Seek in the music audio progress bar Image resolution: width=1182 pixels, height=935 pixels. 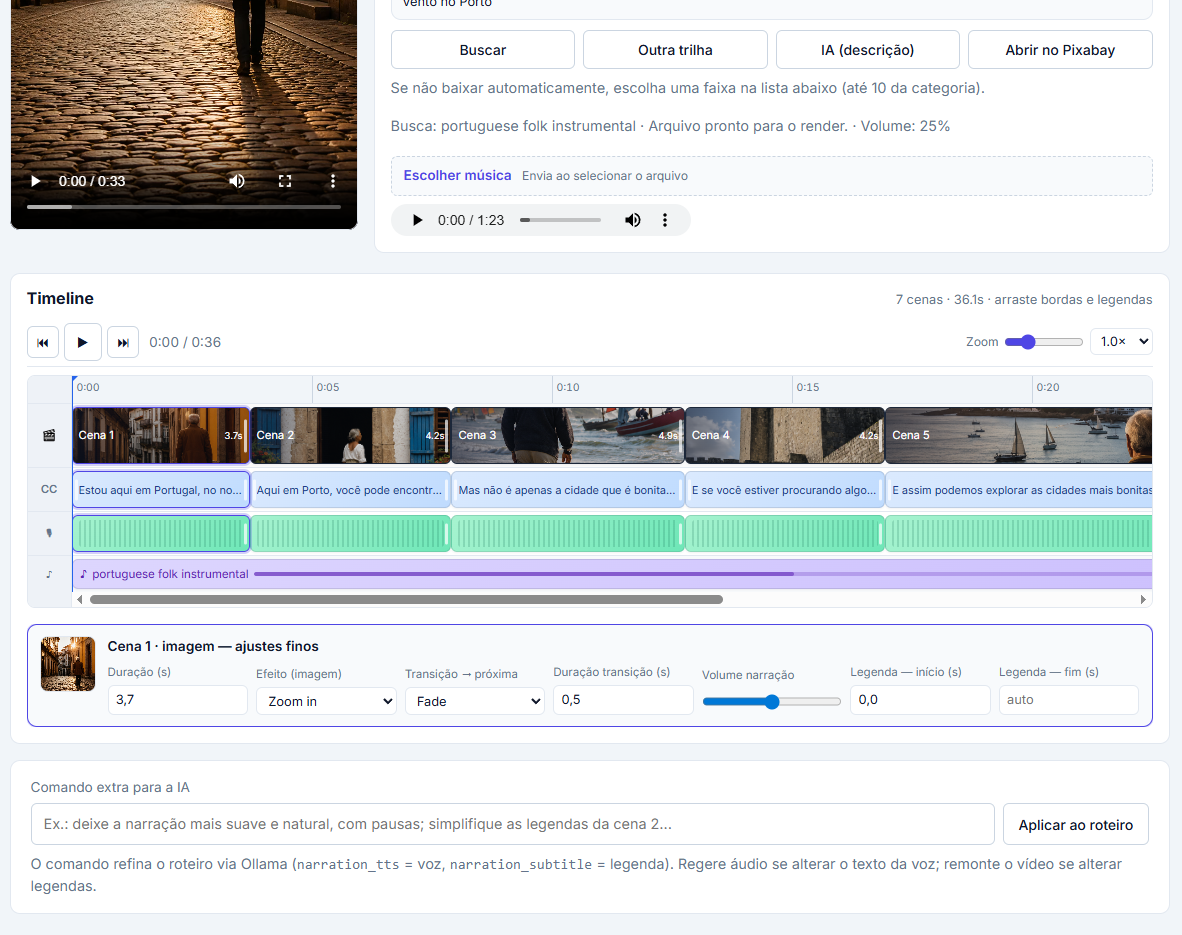(560, 220)
